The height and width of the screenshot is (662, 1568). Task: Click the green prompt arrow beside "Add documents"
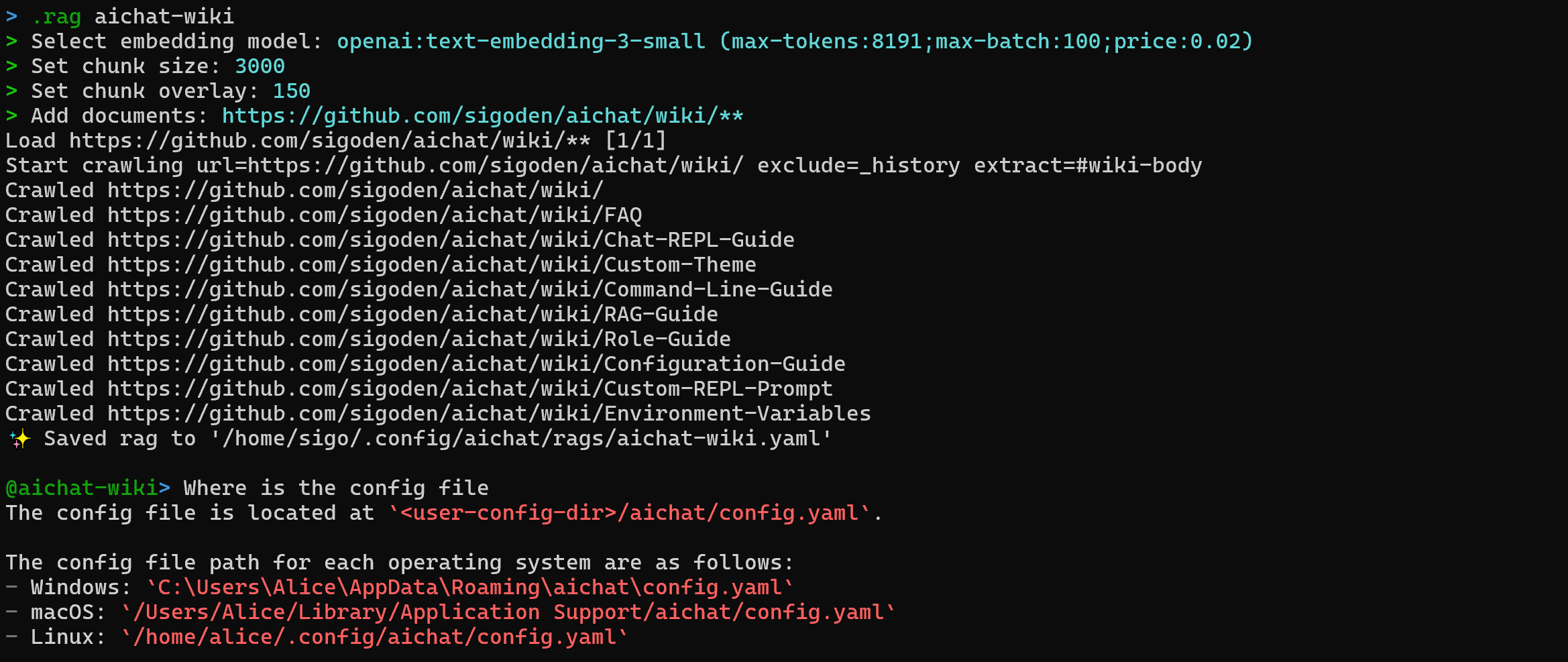pos(11,116)
